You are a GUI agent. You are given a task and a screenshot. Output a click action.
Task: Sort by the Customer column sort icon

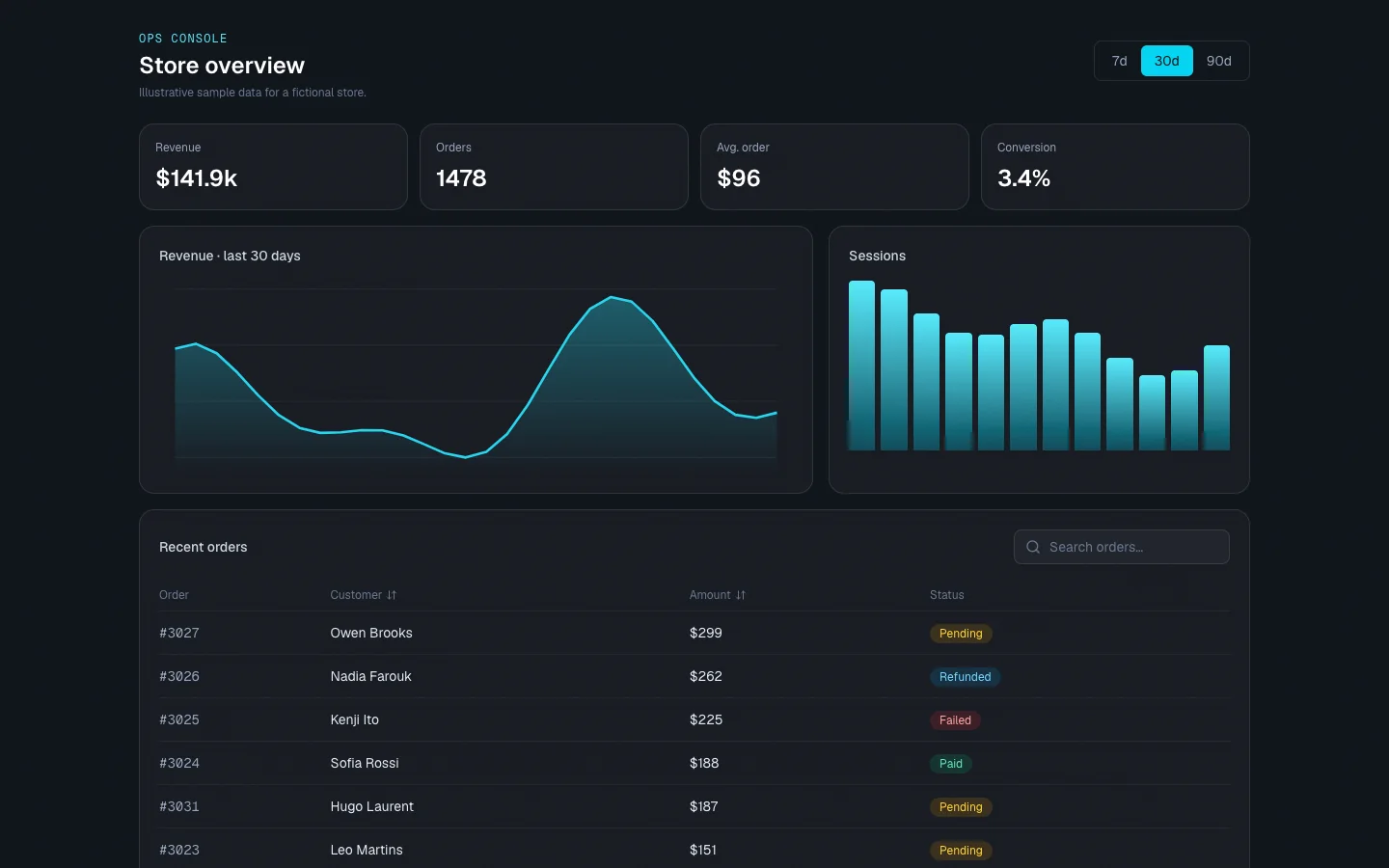(392, 595)
